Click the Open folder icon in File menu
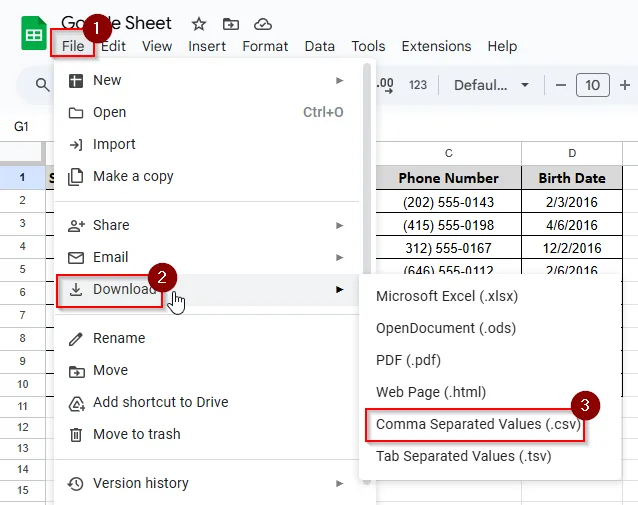The width and height of the screenshot is (638, 505). click(x=76, y=113)
